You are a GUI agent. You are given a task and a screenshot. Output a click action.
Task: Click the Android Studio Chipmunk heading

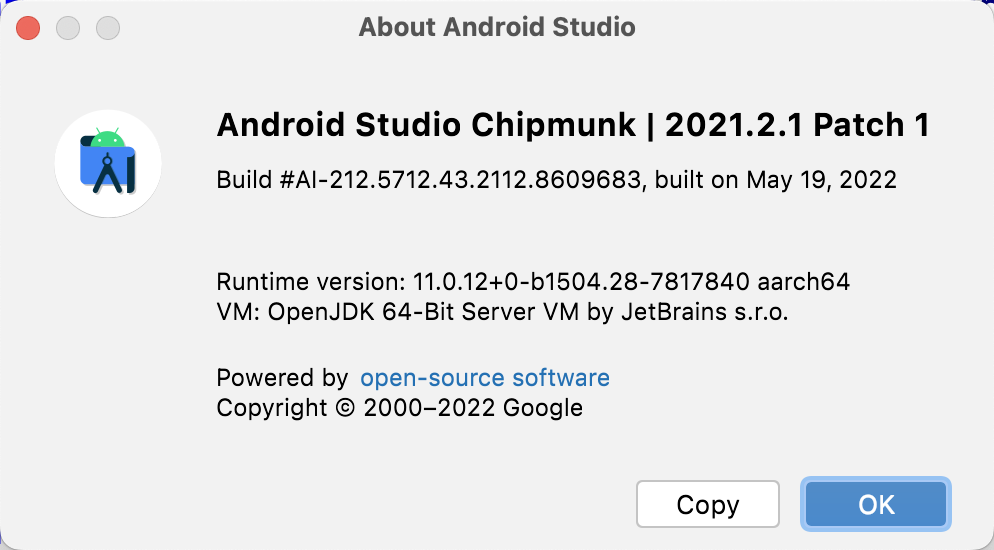(x=426, y=125)
